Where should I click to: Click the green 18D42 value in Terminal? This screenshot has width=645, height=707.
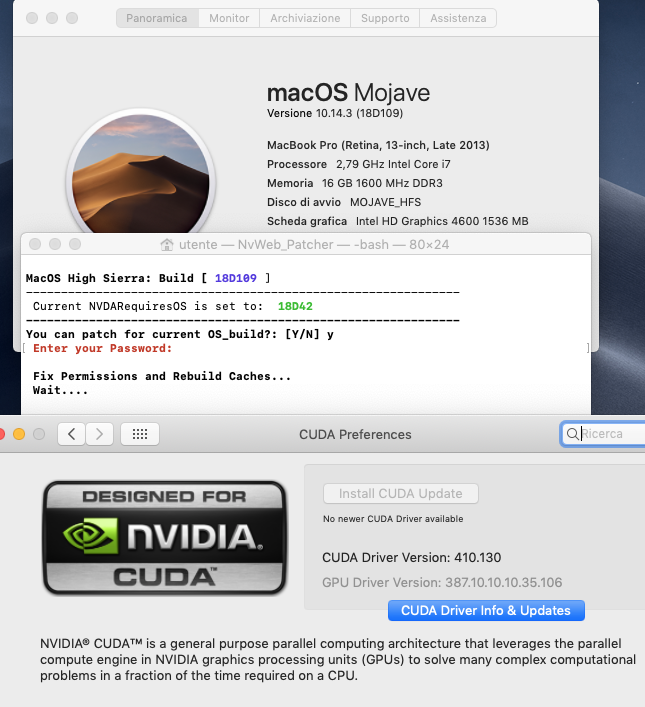(295, 306)
